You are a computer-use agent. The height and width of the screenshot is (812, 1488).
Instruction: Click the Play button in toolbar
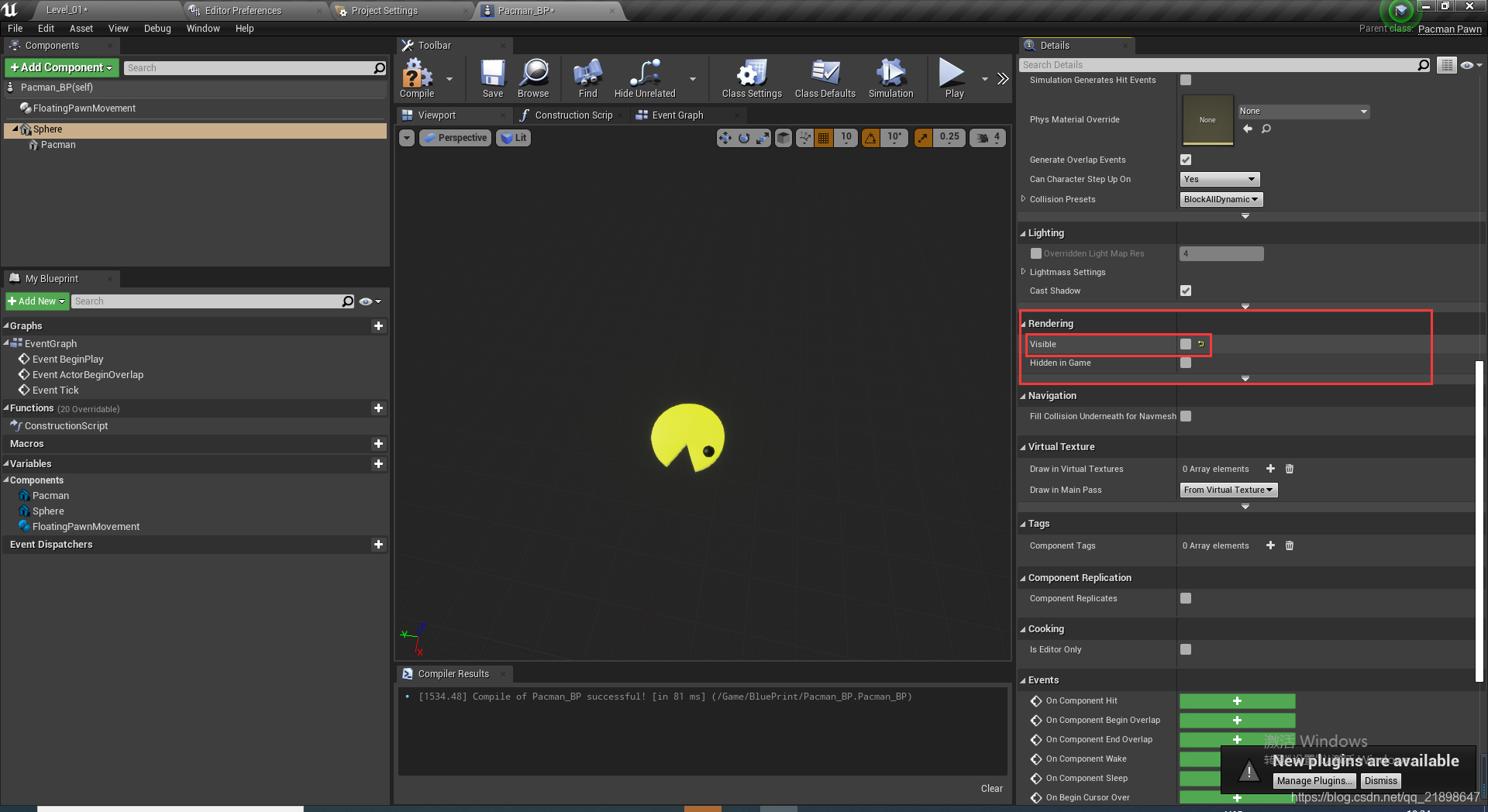pyautogui.click(x=954, y=78)
